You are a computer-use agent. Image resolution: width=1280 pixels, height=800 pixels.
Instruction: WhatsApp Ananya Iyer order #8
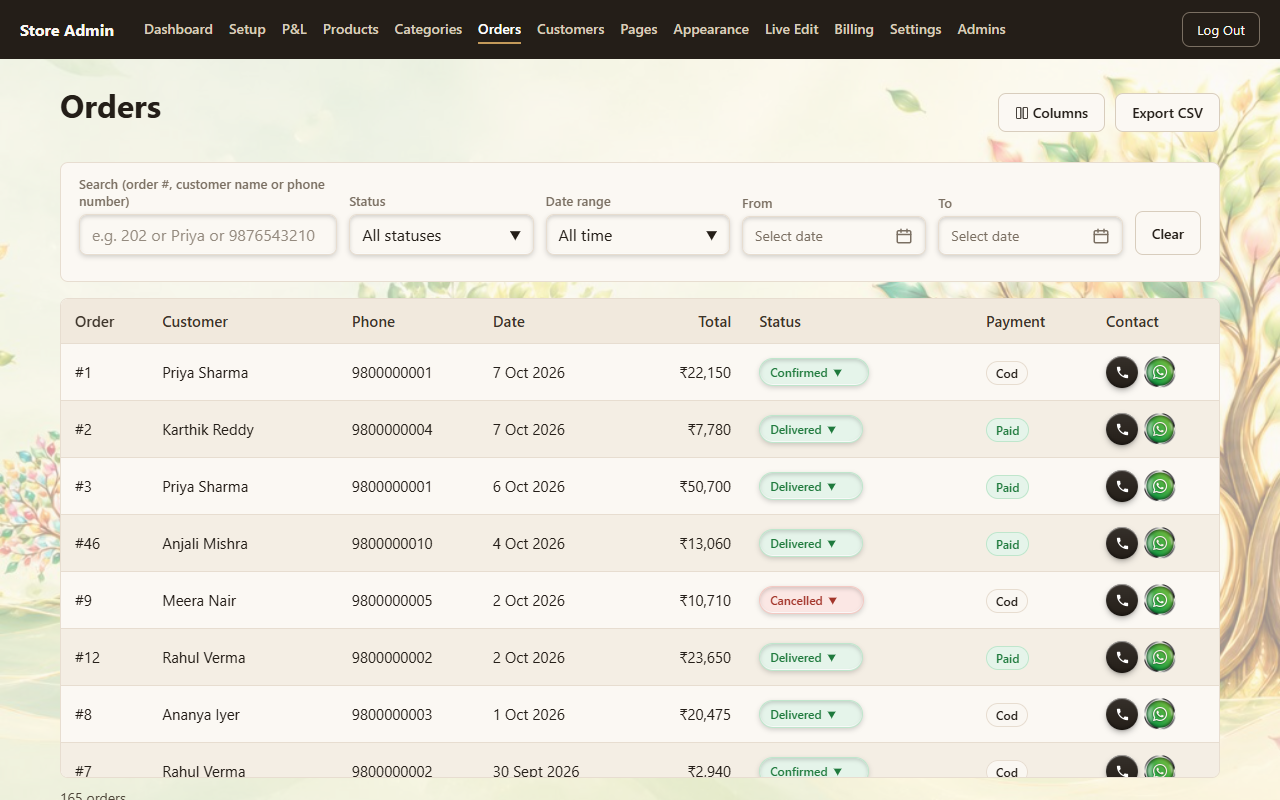click(1160, 714)
